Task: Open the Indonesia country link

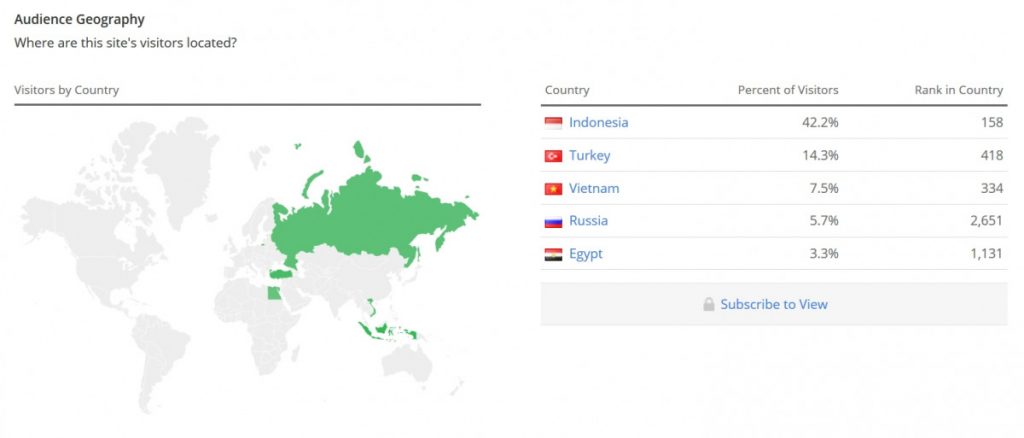Action: pyautogui.click(x=598, y=123)
